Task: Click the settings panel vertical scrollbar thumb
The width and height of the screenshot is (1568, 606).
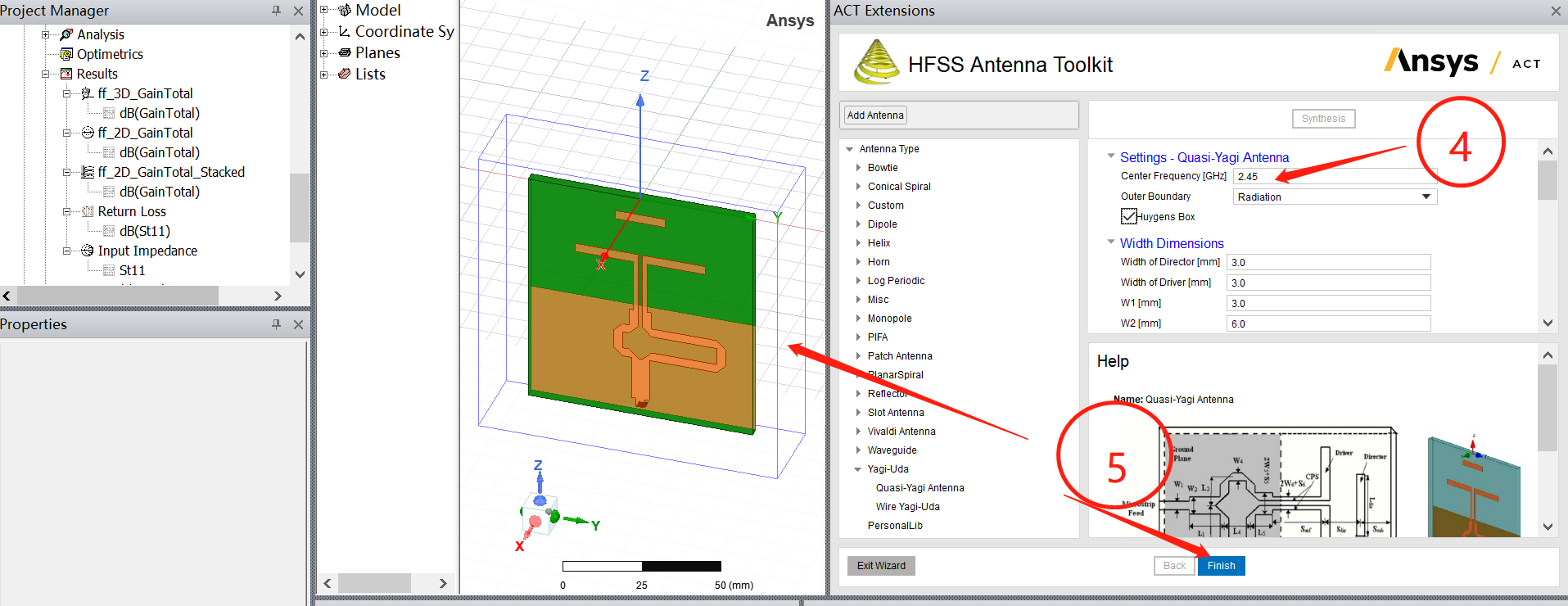Action: (x=1547, y=180)
